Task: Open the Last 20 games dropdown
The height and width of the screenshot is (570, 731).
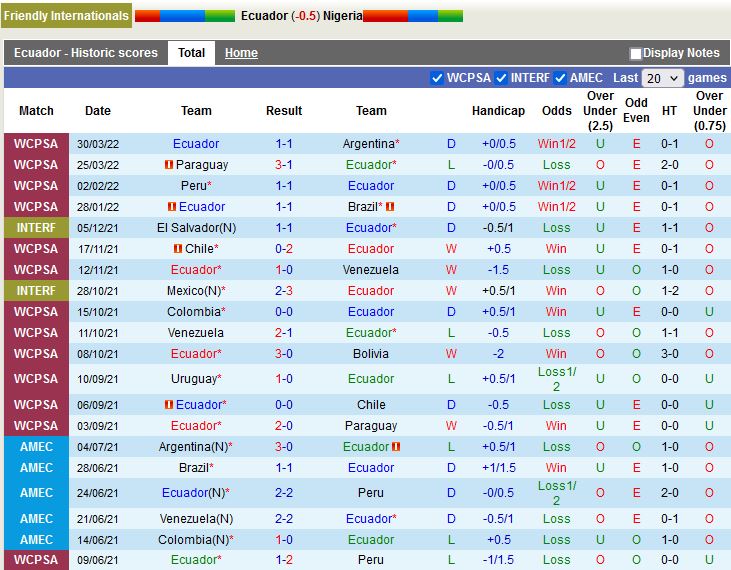Action: coord(662,78)
